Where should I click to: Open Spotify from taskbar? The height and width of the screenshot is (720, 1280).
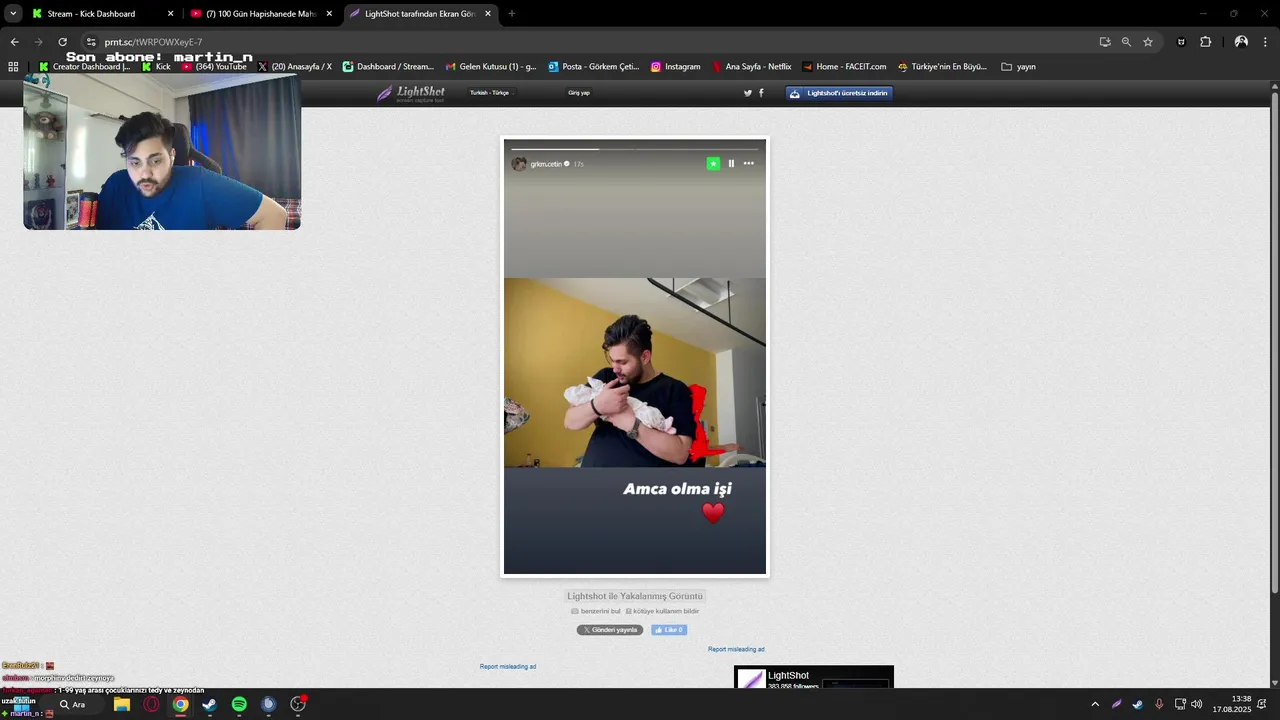[239, 705]
